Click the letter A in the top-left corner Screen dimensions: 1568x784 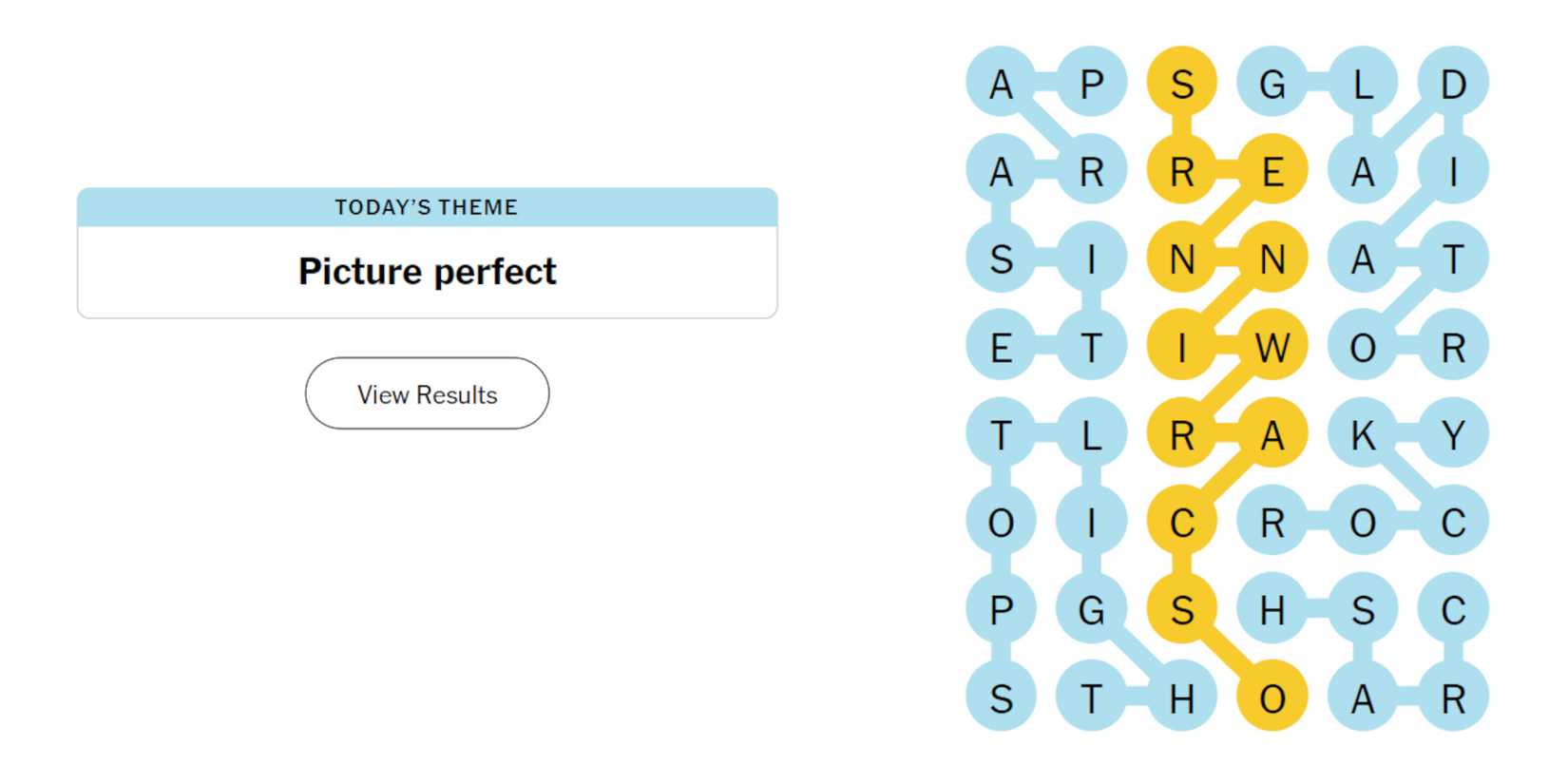pos(1001,85)
